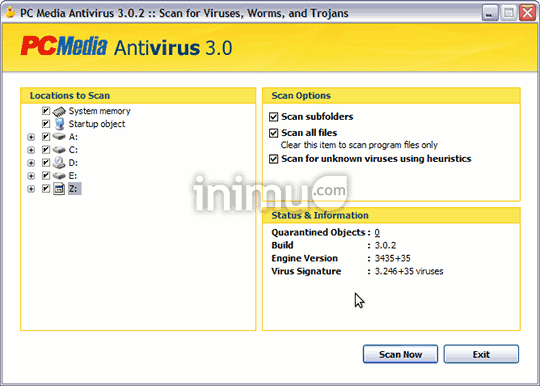Expand the Z: drive tree node

(x=31, y=189)
